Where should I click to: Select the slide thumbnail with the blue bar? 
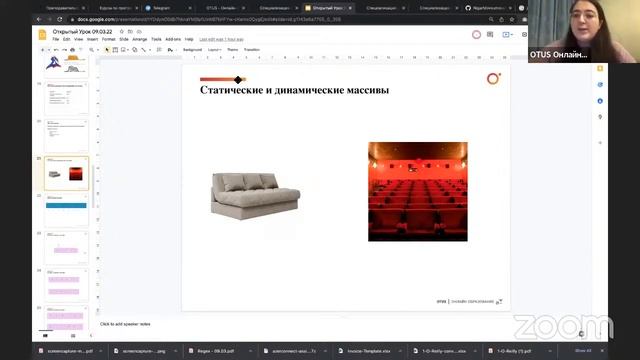click(x=67, y=211)
